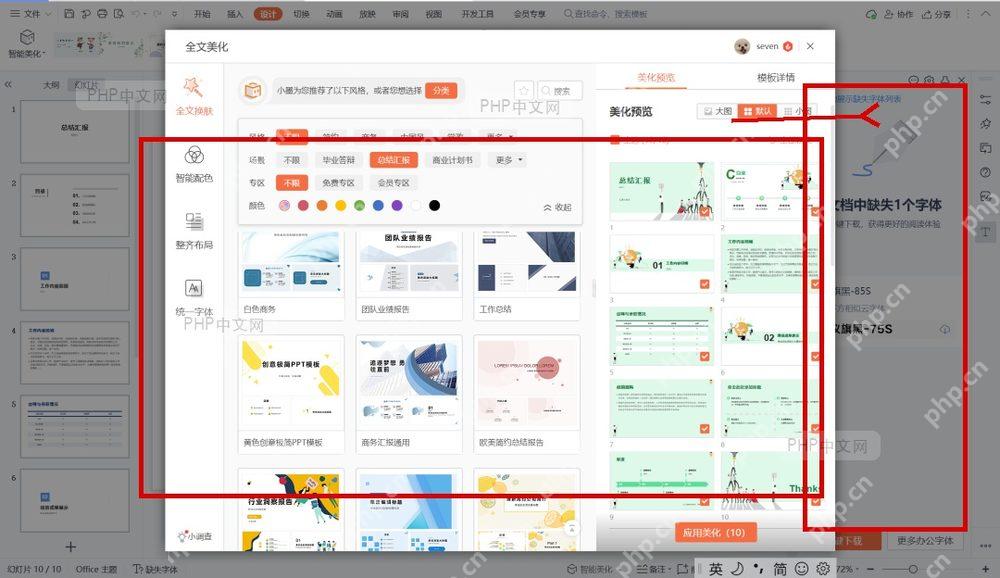Collapse filters with 收起 chevron
Image resolution: width=1000 pixels, height=578 pixels.
[557, 207]
